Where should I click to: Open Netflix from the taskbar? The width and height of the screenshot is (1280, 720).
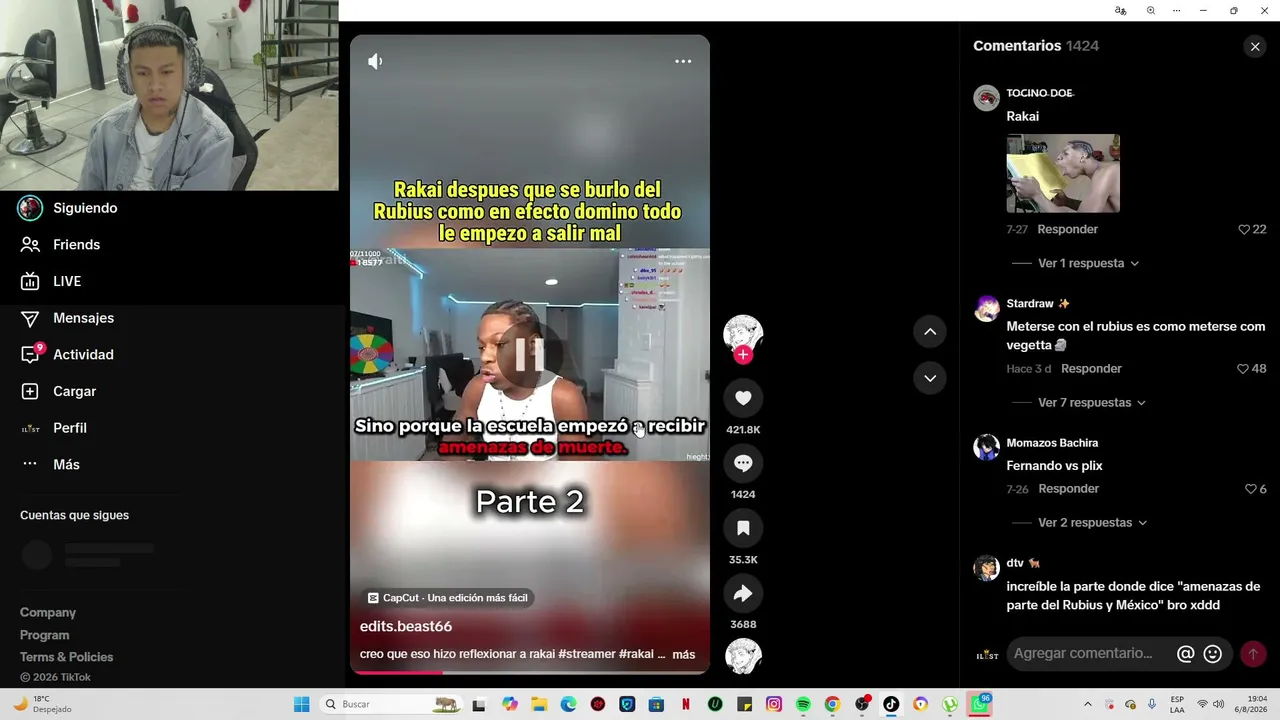[686, 704]
